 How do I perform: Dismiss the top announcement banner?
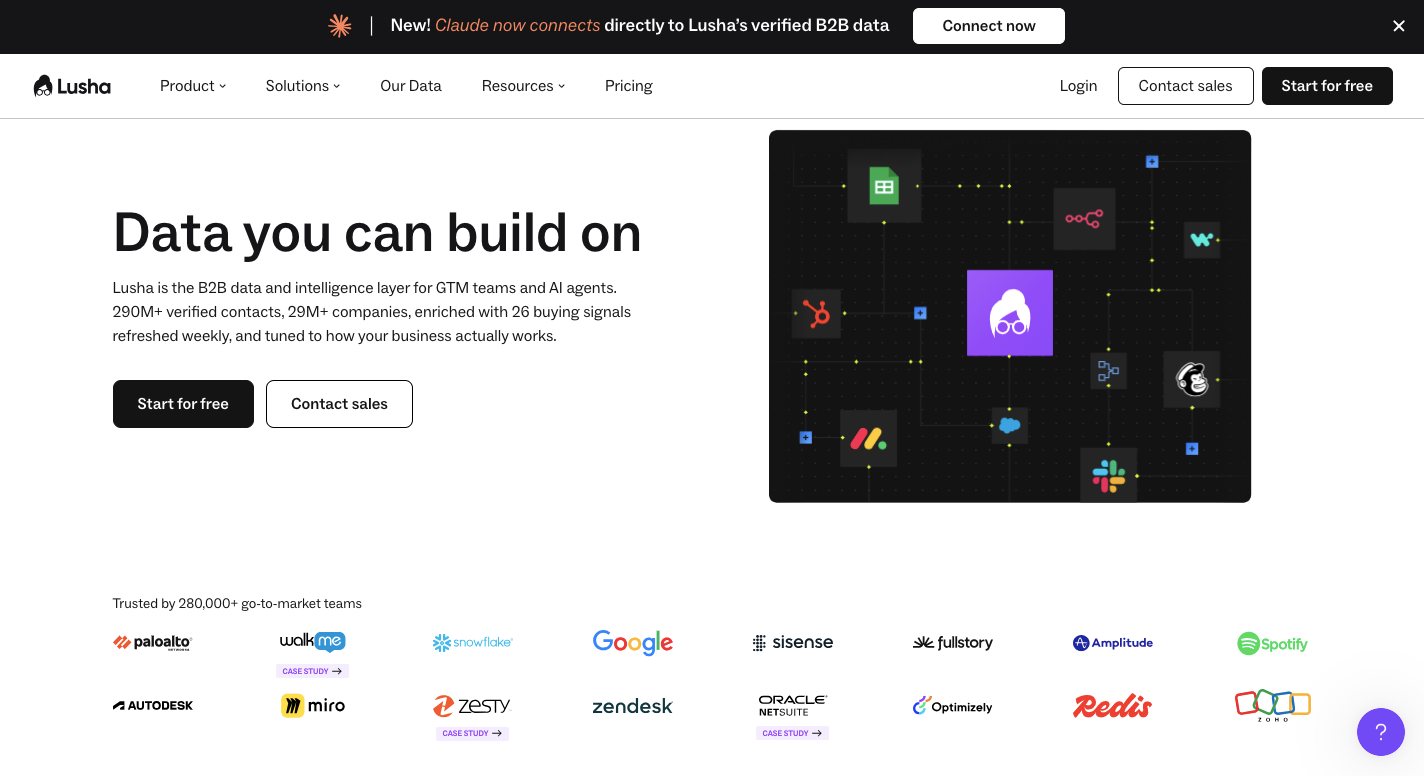click(x=1399, y=26)
